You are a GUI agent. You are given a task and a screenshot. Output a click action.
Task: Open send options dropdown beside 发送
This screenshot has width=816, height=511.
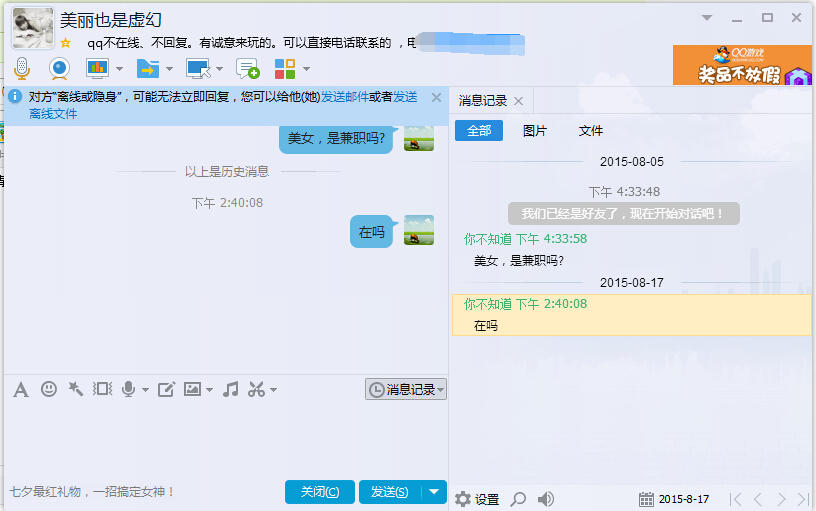(434, 492)
